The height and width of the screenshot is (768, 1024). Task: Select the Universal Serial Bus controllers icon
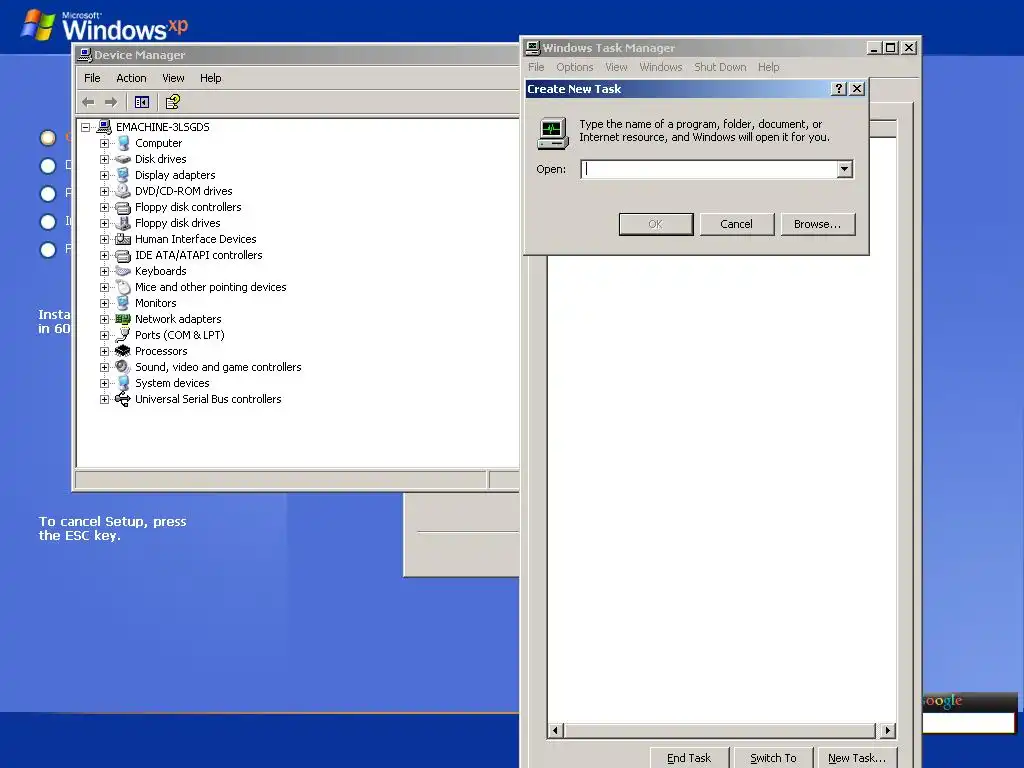click(123, 399)
